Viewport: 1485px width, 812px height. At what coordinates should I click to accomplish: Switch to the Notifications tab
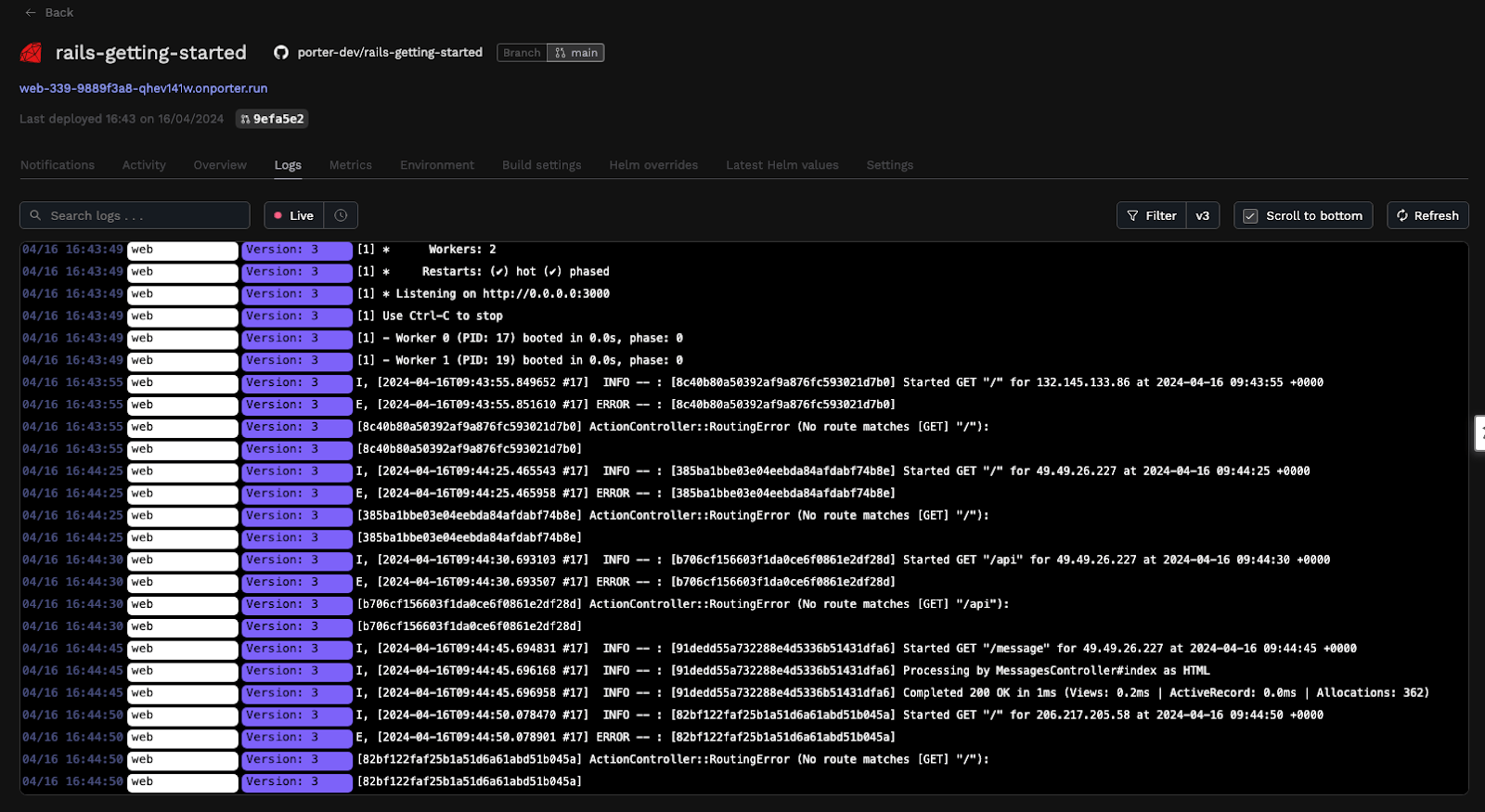(58, 165)
